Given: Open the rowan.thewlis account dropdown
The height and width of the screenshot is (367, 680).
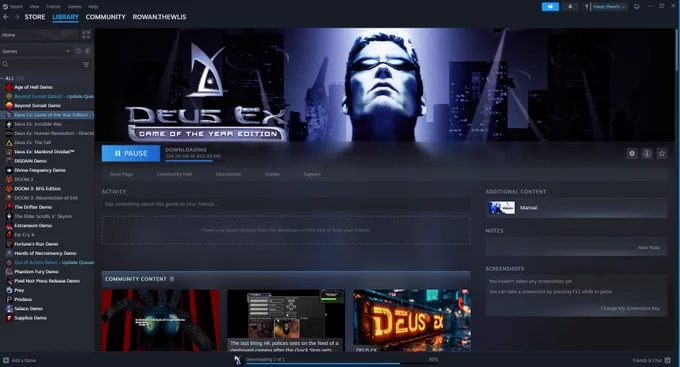Looking at the screenshot, I should 608,7.
